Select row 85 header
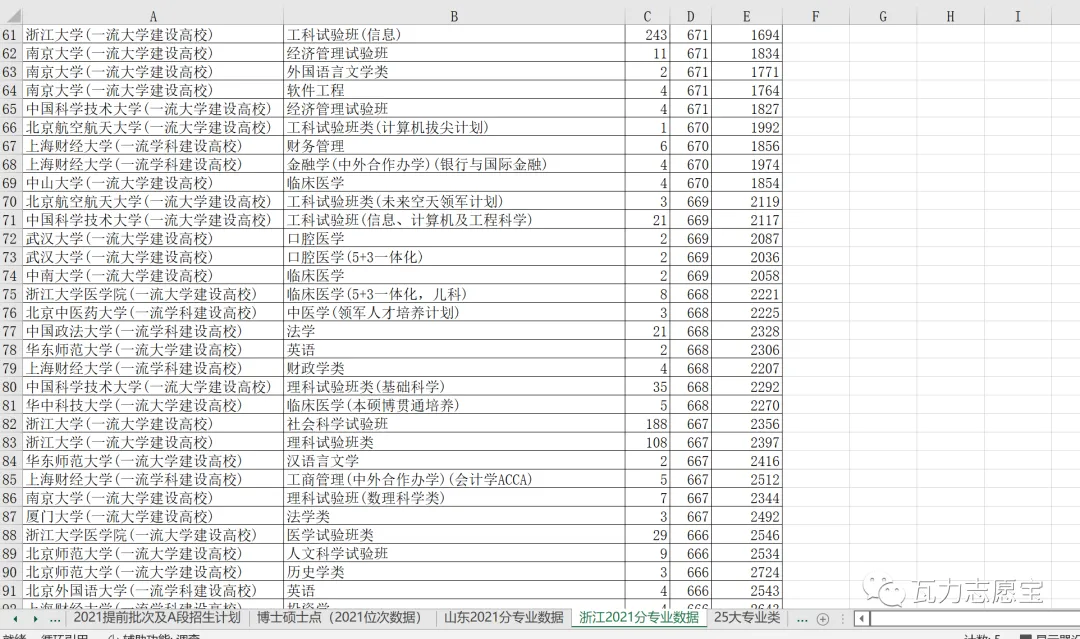 [x=11, y=480]
